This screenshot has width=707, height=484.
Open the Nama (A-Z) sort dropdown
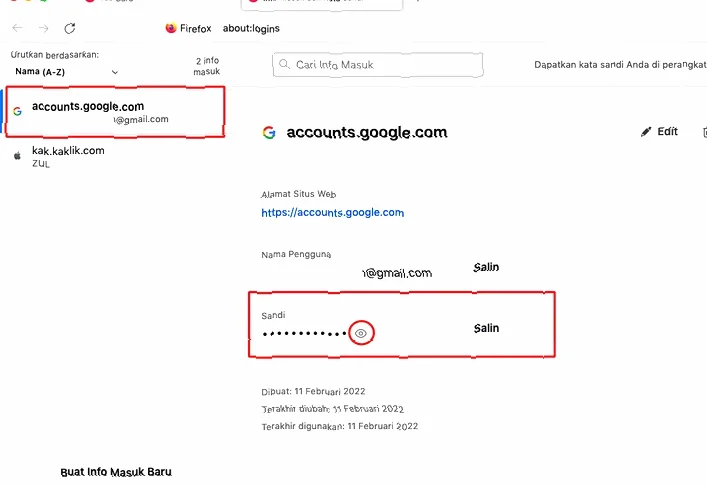click(x=67, y=72)
